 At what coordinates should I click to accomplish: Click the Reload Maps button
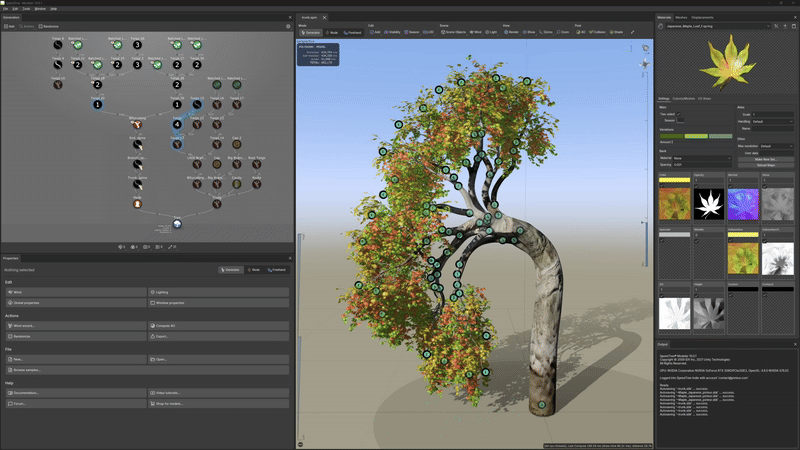point(765,163)
